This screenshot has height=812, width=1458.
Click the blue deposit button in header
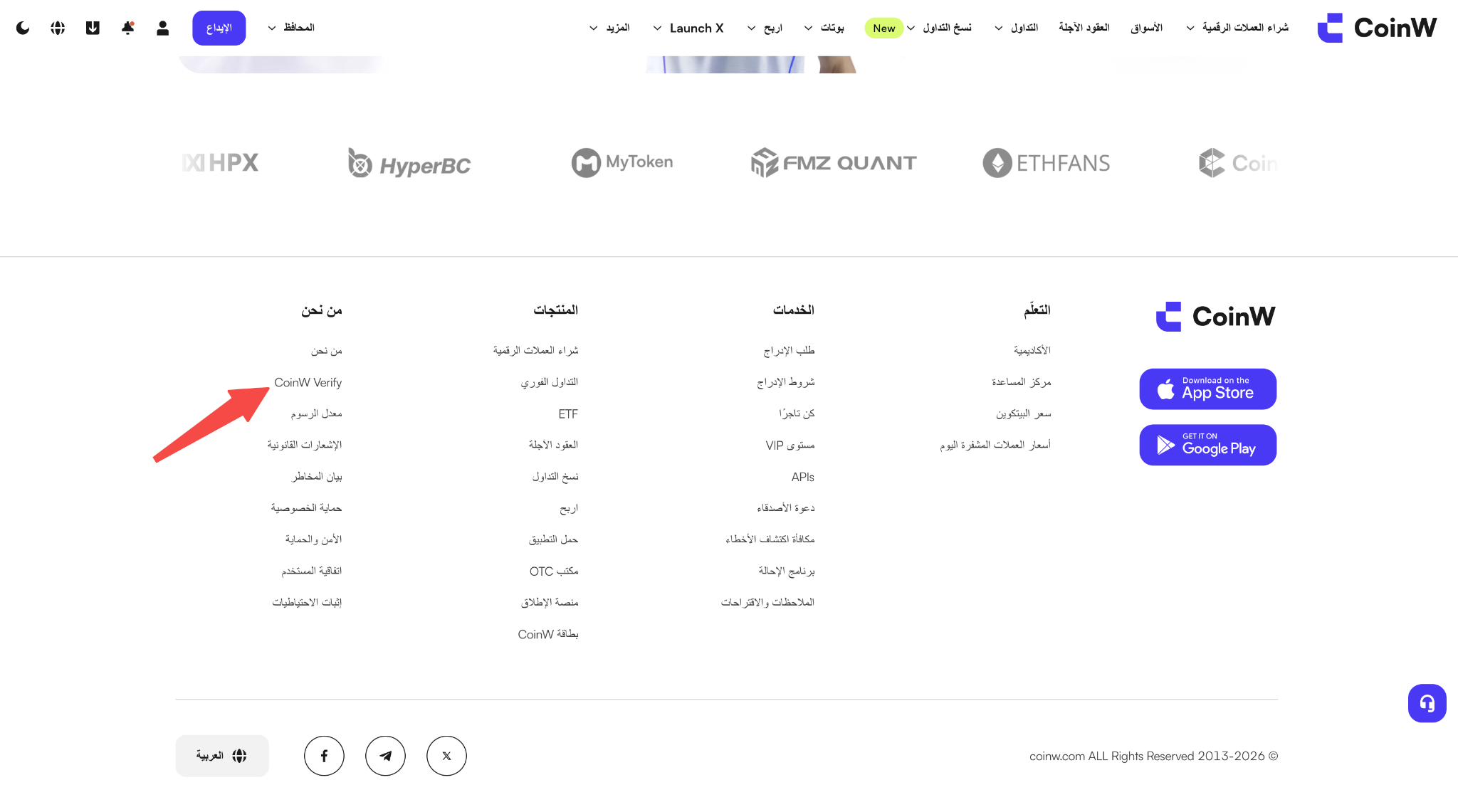click(x=219, y=28)
